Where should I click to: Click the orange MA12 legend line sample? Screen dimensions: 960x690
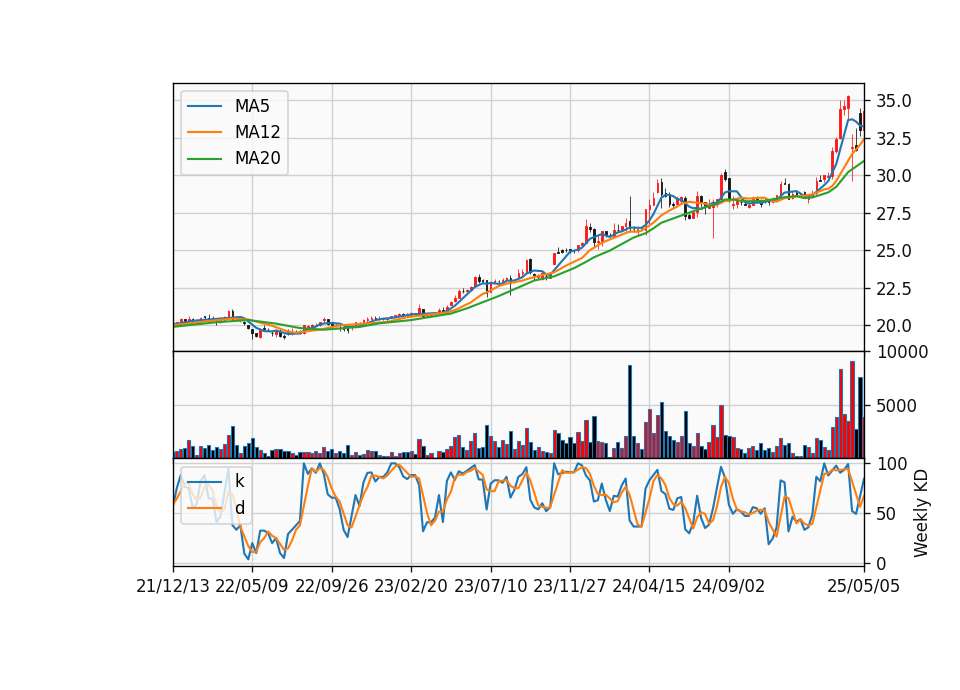coord(204,132)
